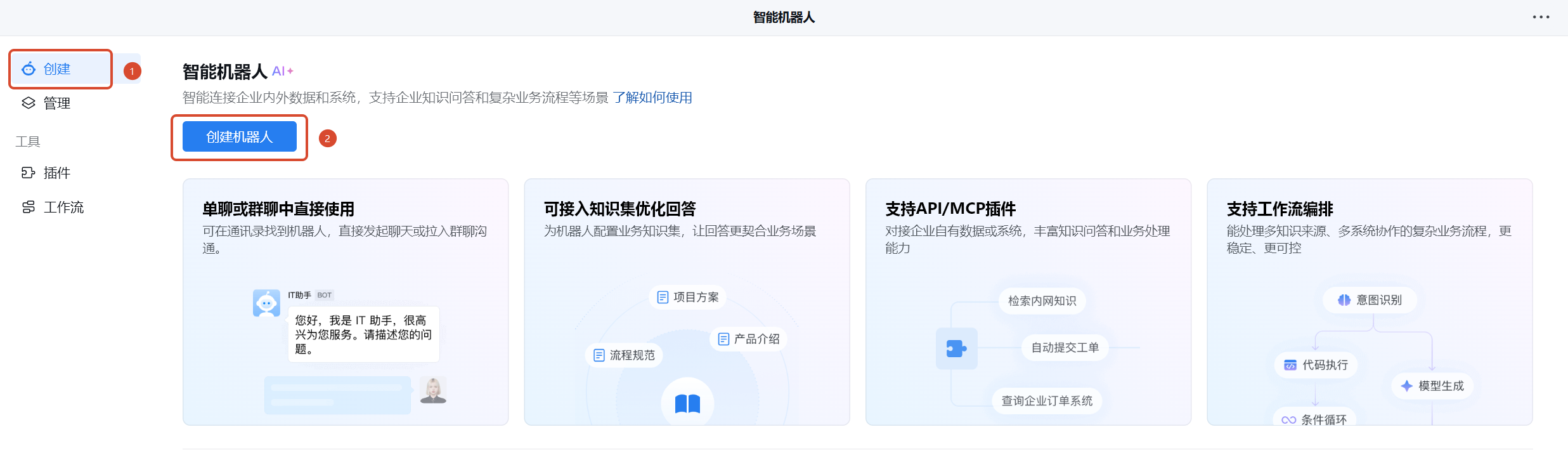
Task: Click the layers icon beside 管理
Action: (29, 103)
